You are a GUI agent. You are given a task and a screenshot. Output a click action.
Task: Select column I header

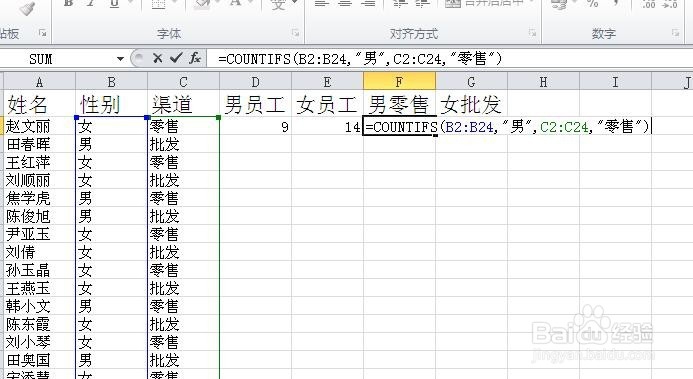615,82
